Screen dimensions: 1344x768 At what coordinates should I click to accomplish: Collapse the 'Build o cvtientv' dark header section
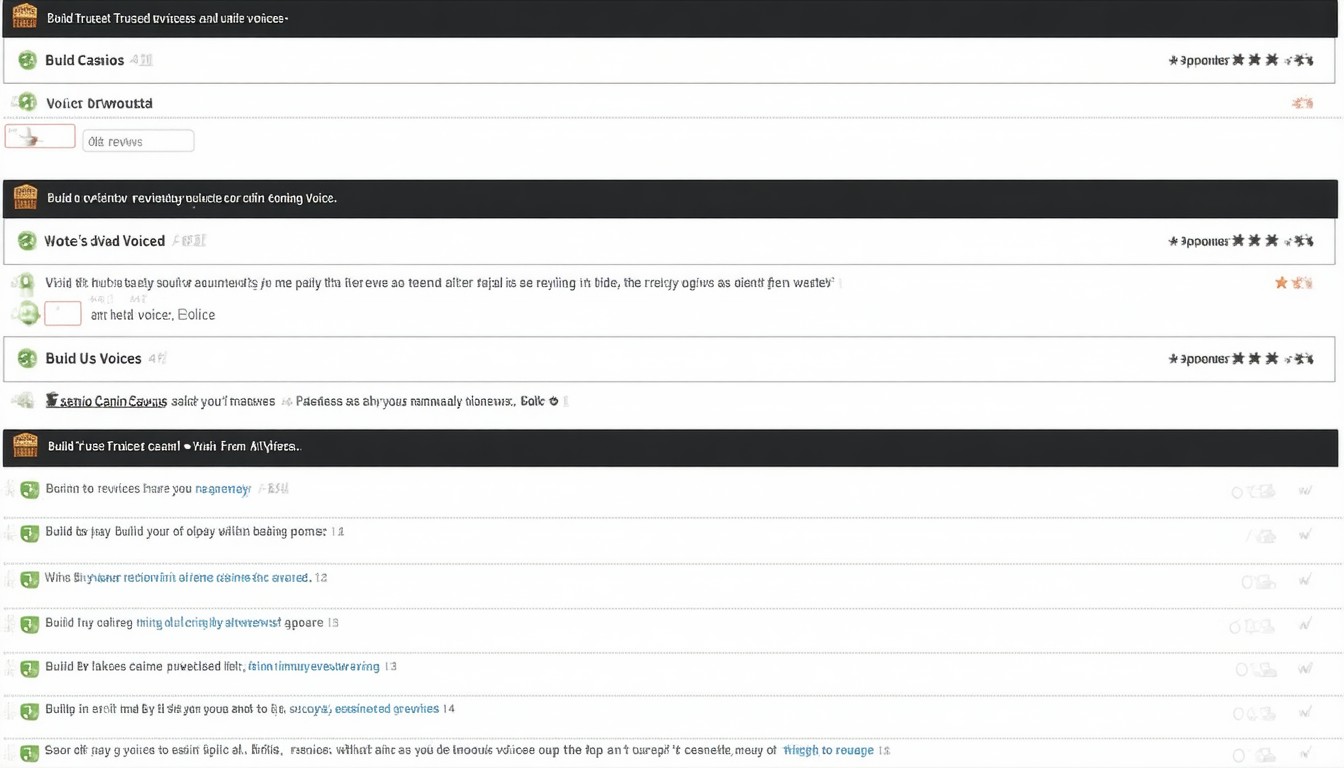click(192, 198)
